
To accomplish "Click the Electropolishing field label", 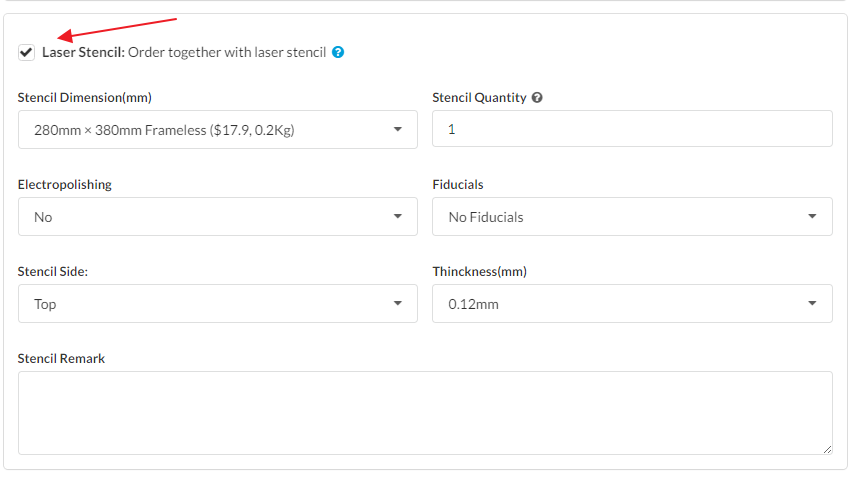I will tap(65, 185).
